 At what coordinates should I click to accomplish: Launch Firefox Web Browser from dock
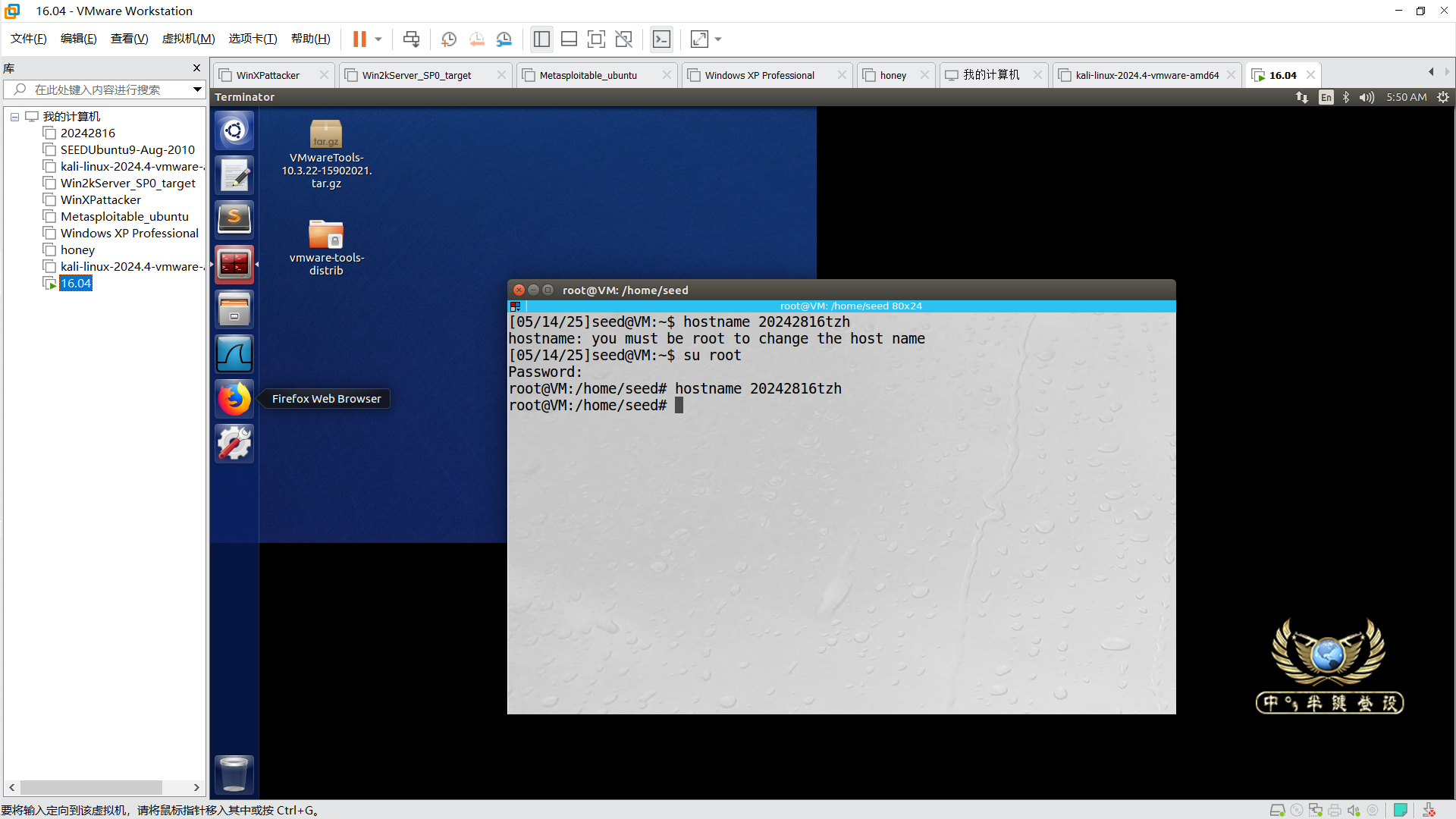coord(234,399)
